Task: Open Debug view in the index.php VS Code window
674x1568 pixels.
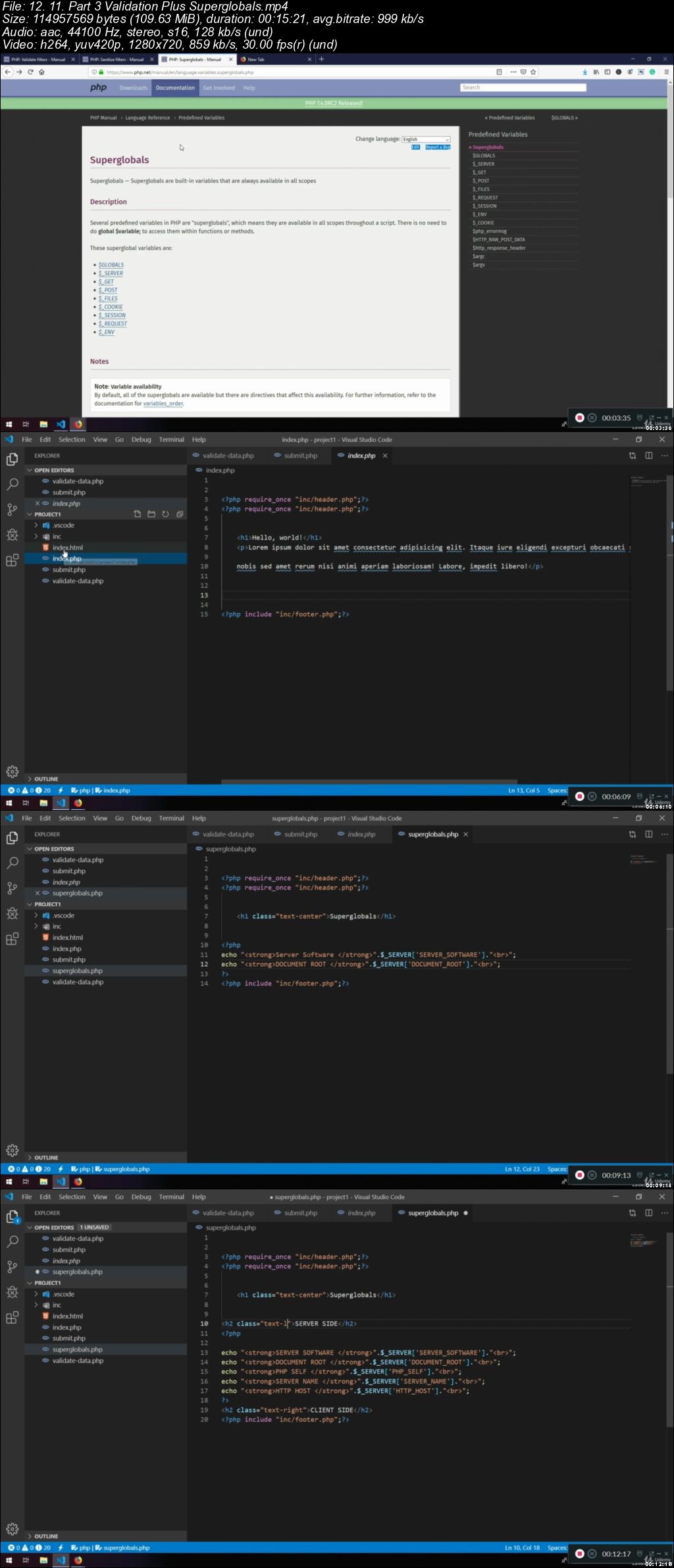Action: 12,534
